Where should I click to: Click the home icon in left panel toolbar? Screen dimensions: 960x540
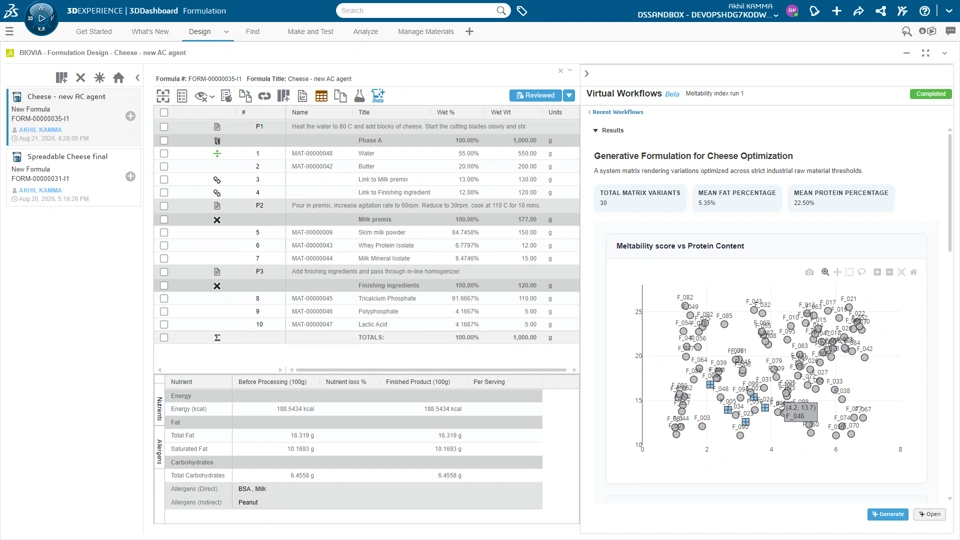click(118, 78)
